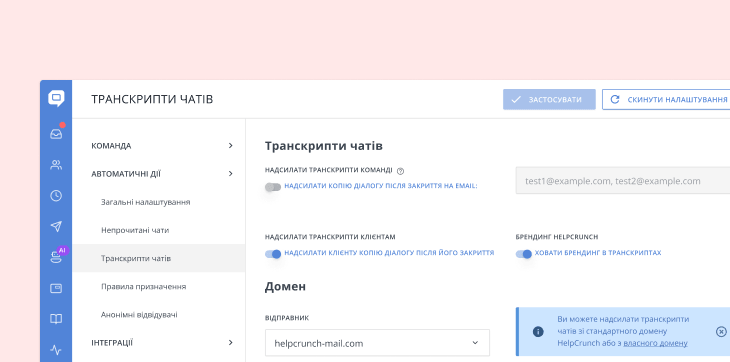730x362 pixels.
Task: Open the helpcrunch-mail.com sender dropdown
Action: [x=377, y=343]
